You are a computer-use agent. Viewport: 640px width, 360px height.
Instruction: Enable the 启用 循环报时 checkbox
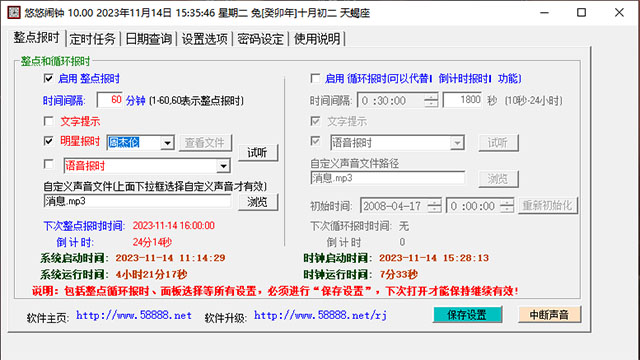[x=315, y=78]
